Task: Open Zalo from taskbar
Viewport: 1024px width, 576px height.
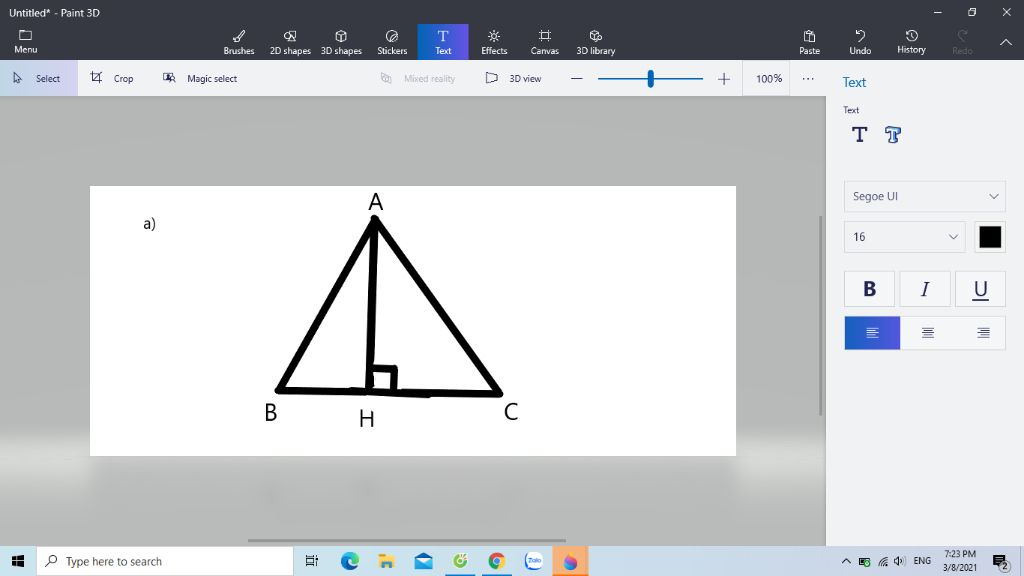Action: [534, 561]
